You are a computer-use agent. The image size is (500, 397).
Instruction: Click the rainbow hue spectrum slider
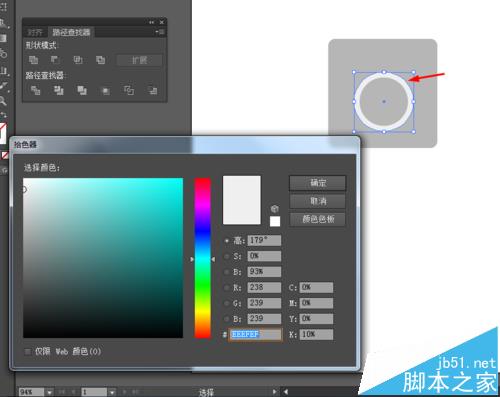tap(203, 258)
